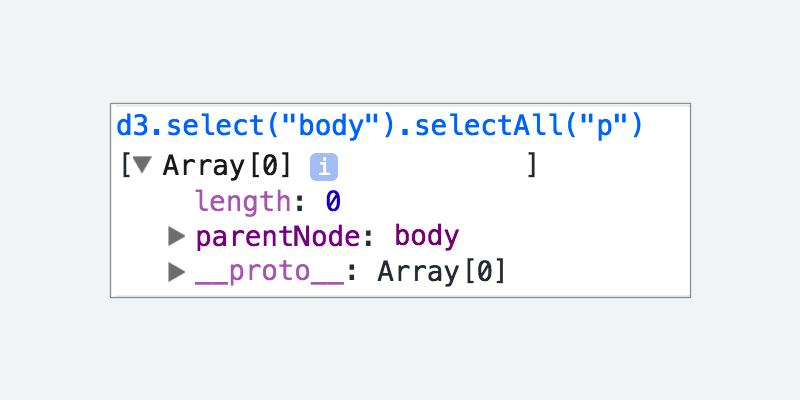Click empty console space right of __proto__ row

[597, 272]
